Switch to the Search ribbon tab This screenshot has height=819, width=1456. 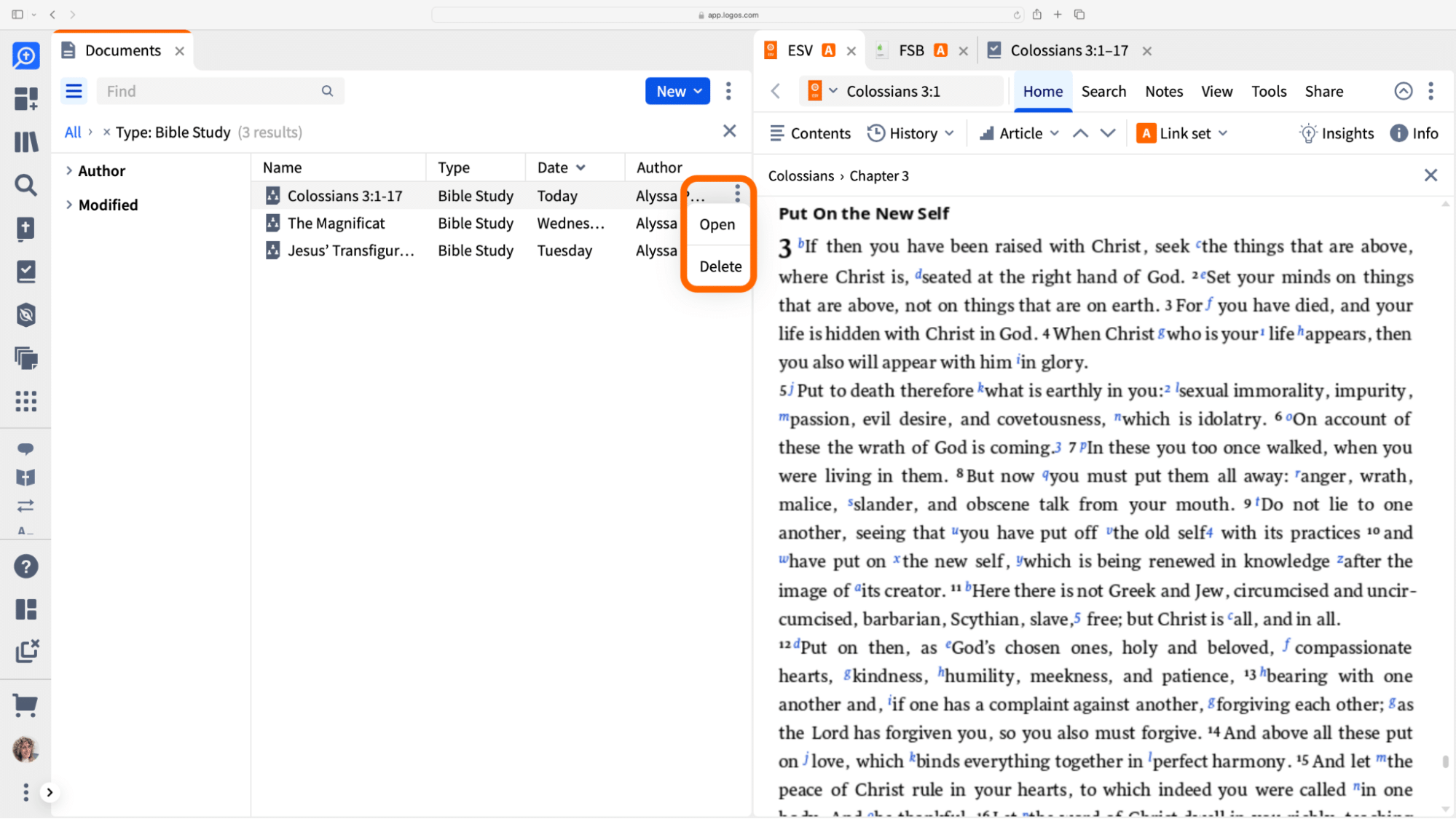click(1103, 91)
